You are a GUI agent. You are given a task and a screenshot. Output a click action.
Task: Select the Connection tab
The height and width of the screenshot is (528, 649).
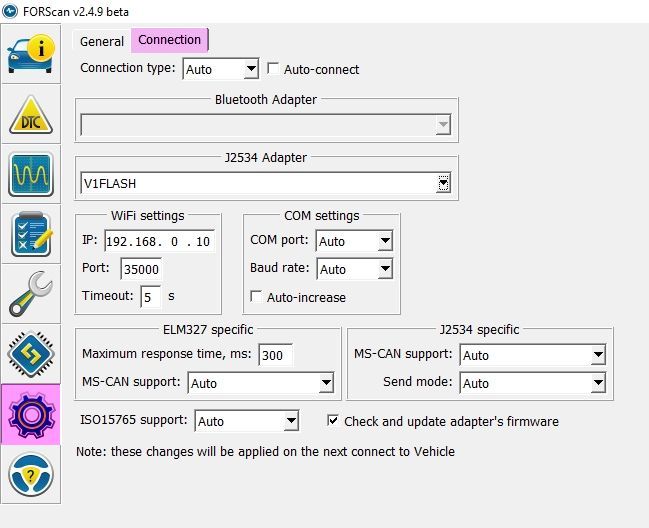[169, 40]
